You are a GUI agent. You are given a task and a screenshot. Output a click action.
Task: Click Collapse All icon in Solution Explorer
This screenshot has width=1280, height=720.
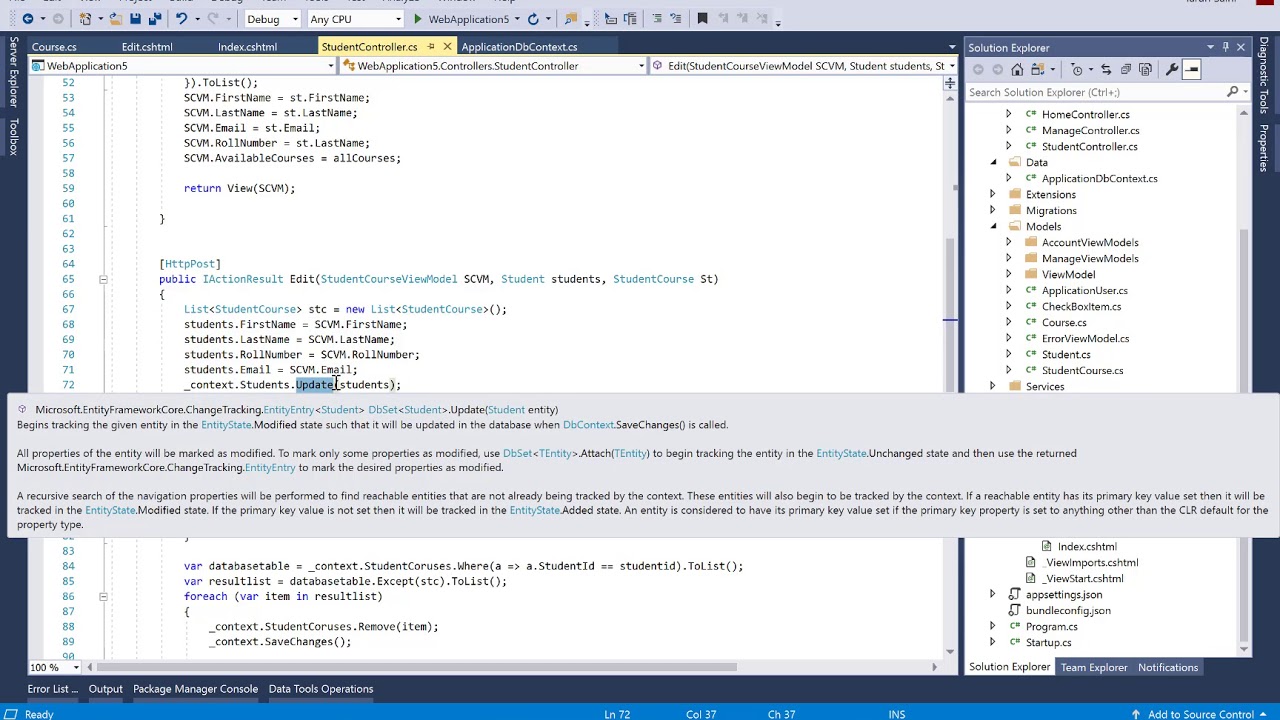coord(1125,69)
